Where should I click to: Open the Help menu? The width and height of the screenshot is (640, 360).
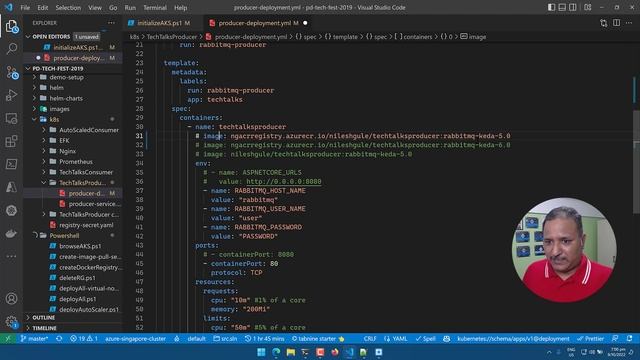click(x=180, y=8)
